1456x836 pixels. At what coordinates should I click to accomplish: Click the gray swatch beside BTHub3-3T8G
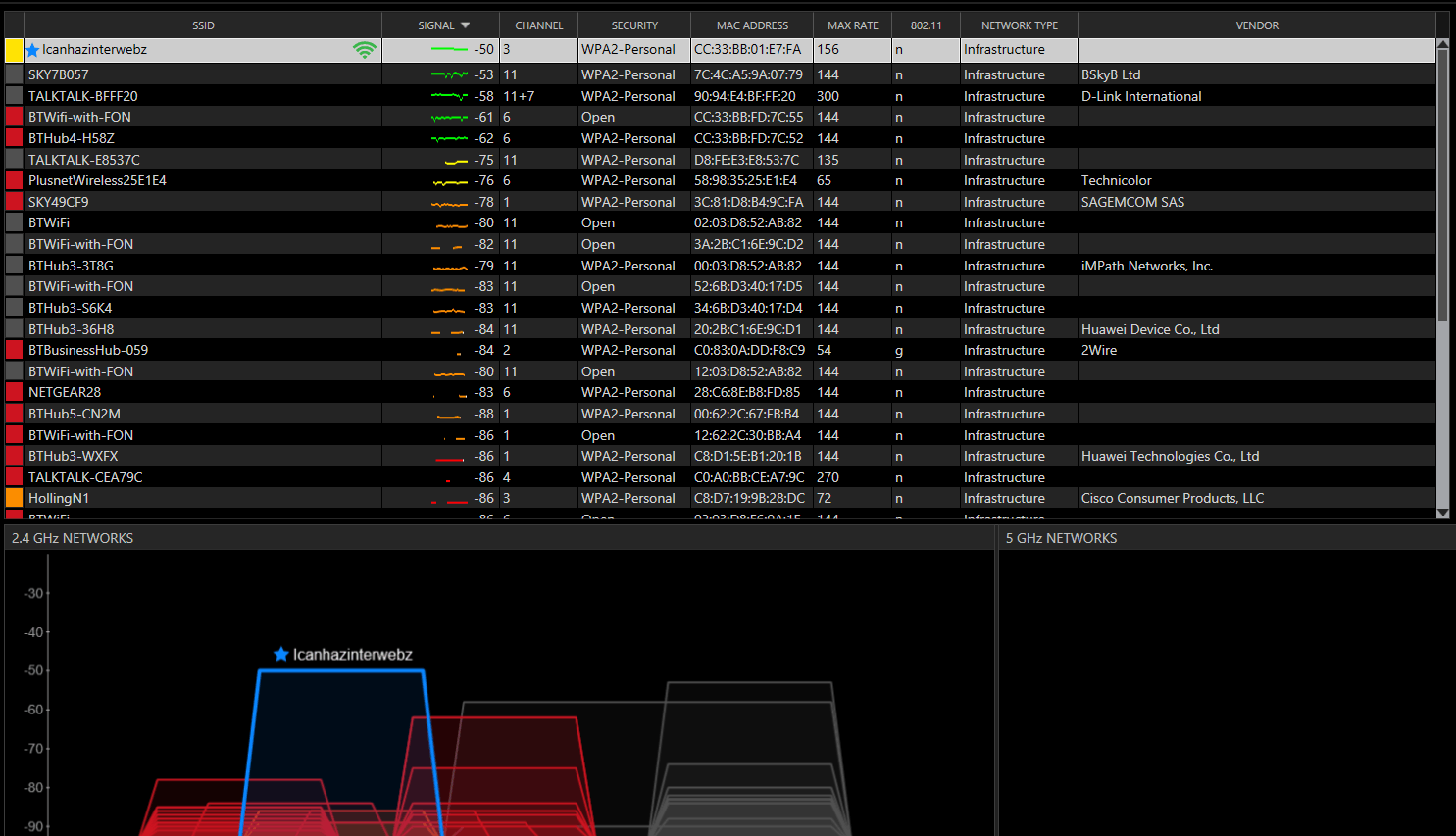(x=14, y=266)
